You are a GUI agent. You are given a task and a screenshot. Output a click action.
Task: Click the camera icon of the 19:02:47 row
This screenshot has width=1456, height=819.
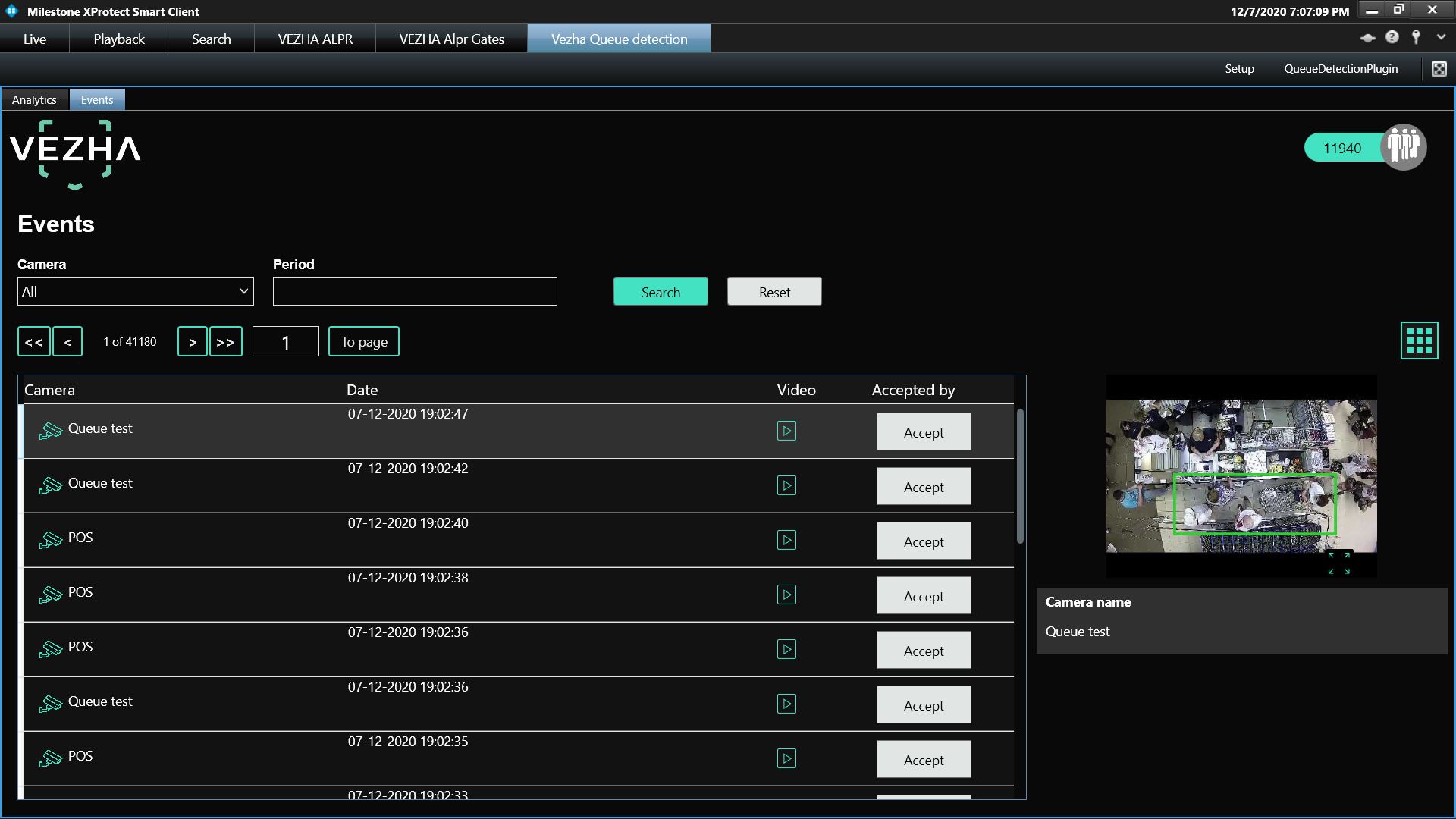point(51,431)
